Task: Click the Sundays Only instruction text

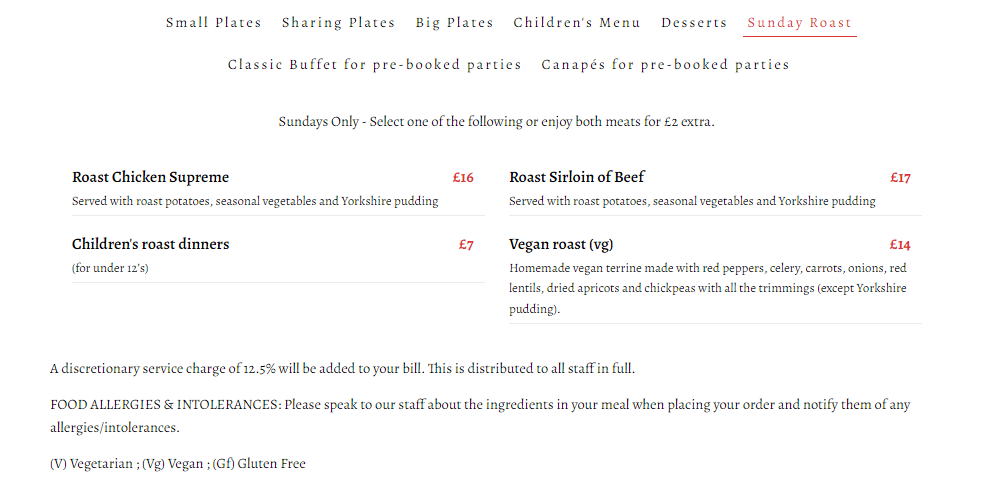Action: coord(496,122)
